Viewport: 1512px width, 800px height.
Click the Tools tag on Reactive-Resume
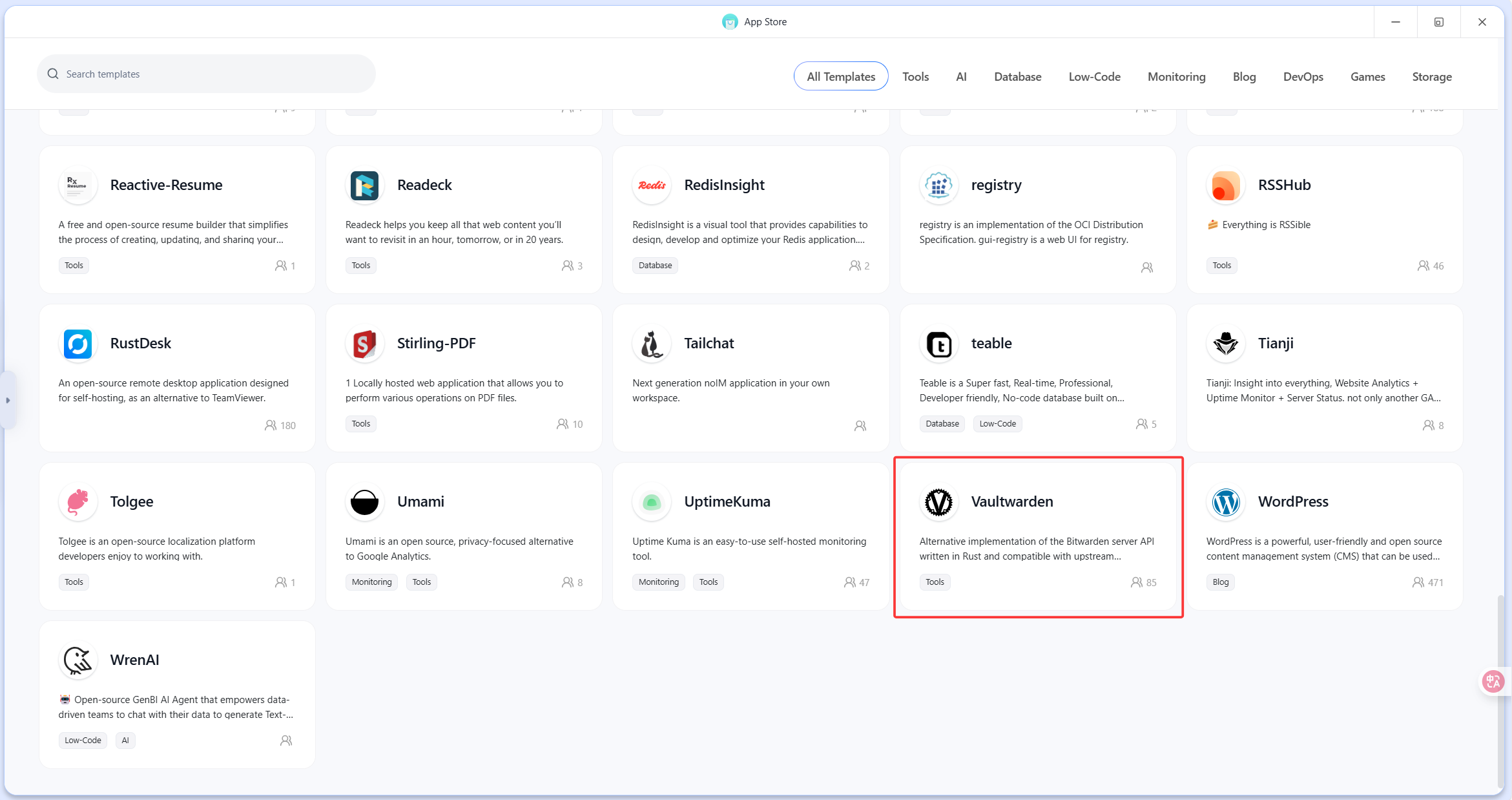tap(74, 266)
